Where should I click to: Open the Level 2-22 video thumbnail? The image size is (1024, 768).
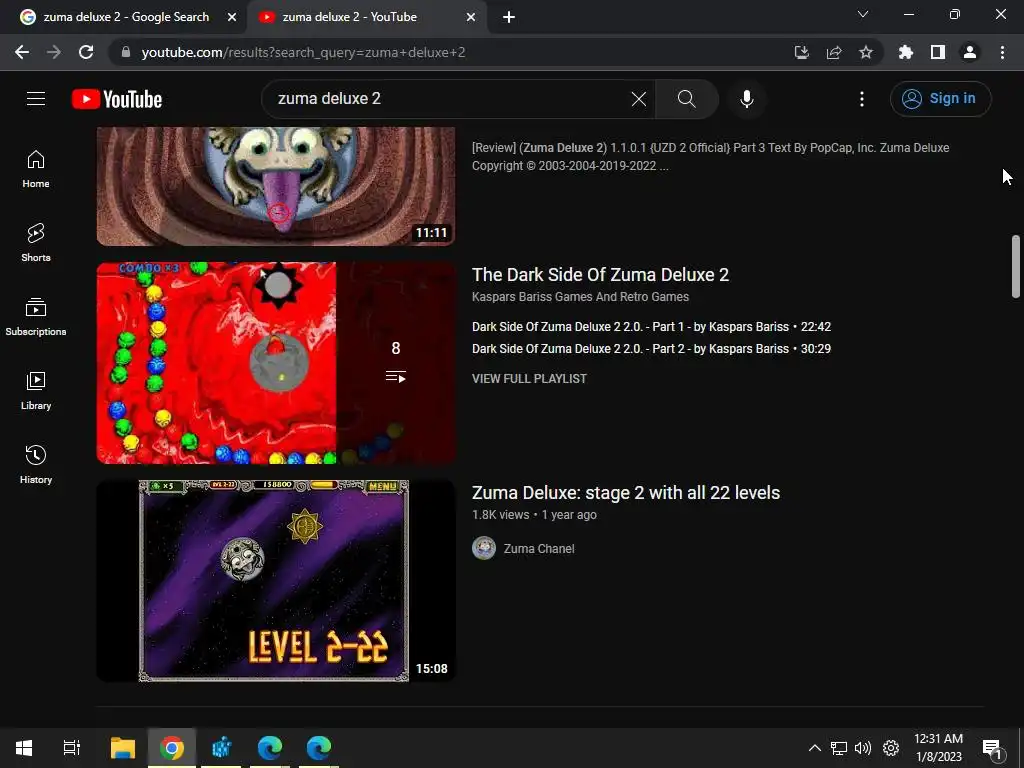click(276, 581)
